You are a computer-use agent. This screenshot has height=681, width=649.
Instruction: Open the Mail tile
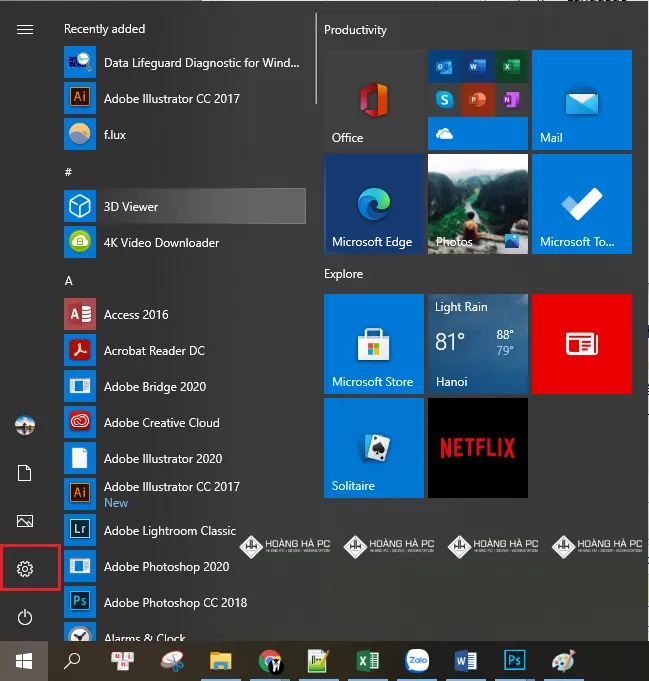[581, 100]
